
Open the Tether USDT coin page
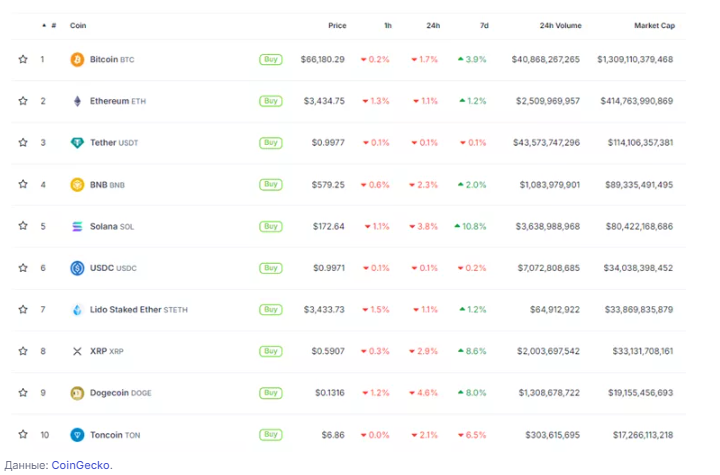point(114,143)
